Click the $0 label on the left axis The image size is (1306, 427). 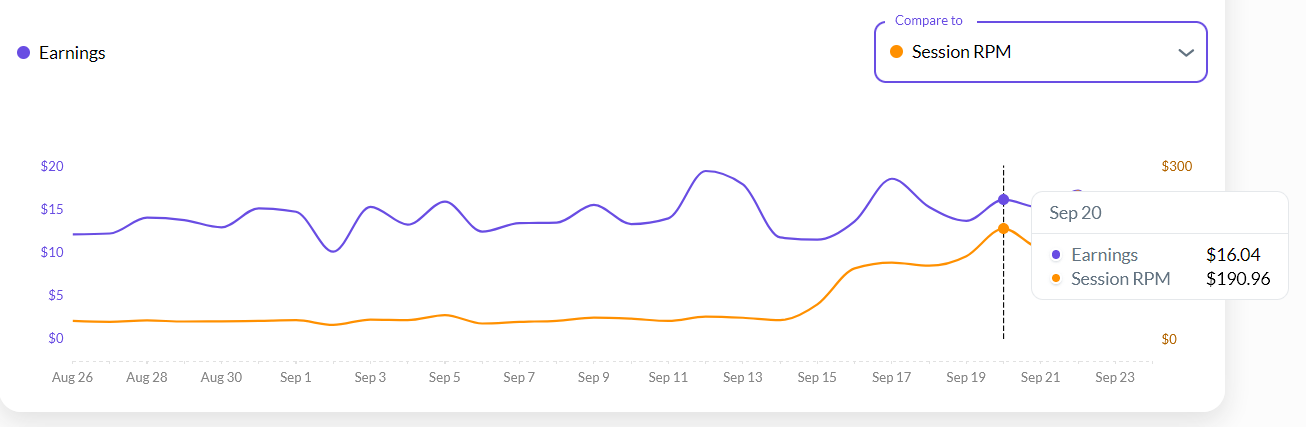coord(55,338)
